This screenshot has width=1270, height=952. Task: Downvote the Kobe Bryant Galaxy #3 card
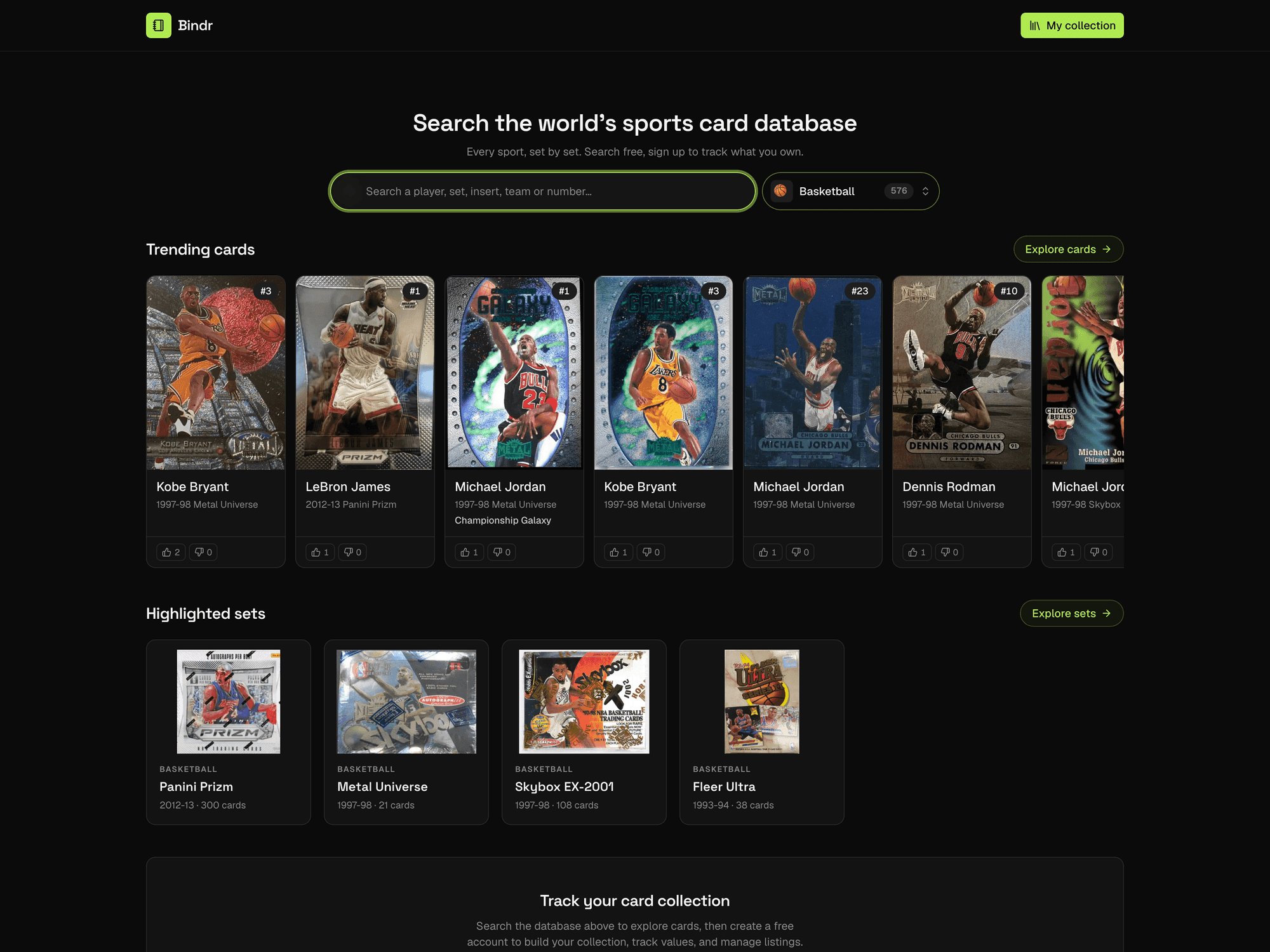click(x=651, y=552)
